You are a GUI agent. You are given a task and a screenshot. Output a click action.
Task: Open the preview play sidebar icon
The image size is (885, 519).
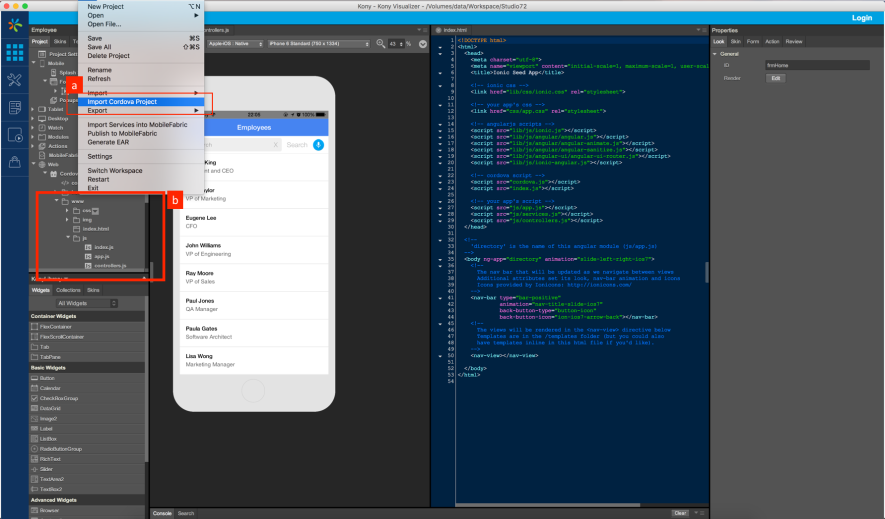pyautogui.click(x=15, y=135)
